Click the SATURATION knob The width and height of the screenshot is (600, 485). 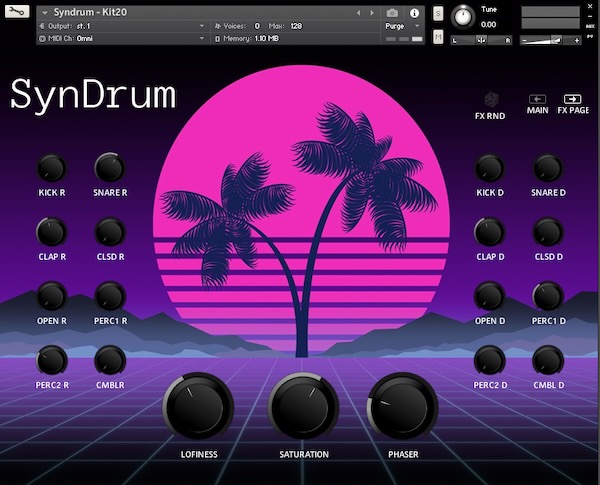[x=303, y=407]
